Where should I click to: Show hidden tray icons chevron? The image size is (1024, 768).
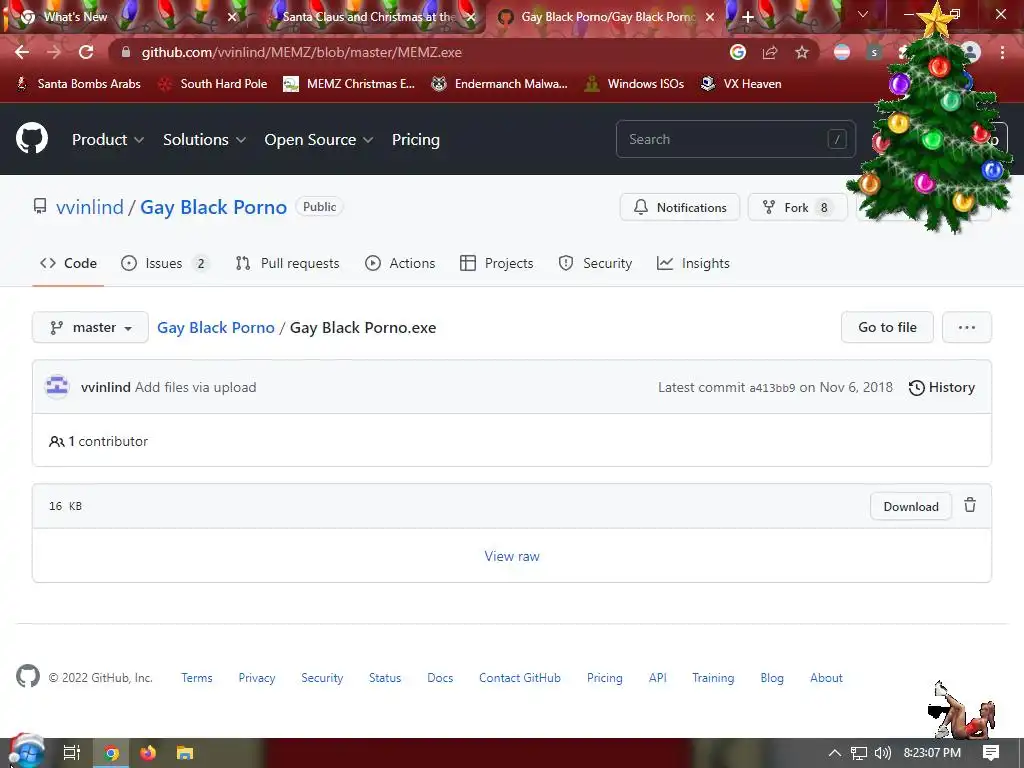pos(835,753)
